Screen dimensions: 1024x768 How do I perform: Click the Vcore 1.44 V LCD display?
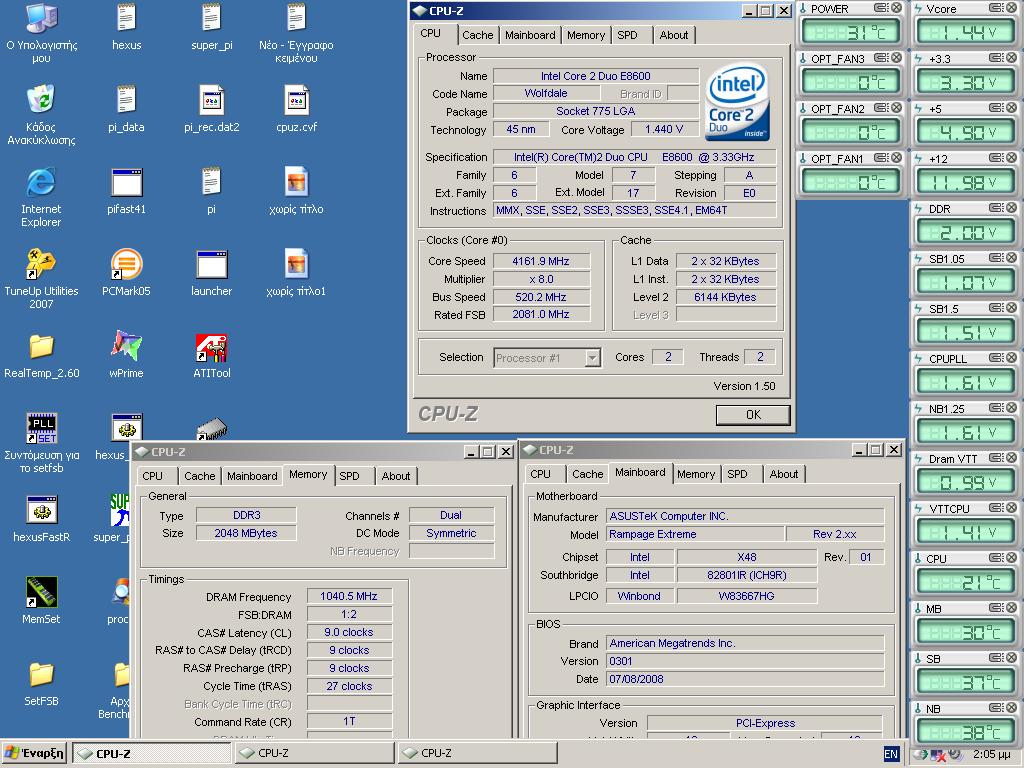965,31
